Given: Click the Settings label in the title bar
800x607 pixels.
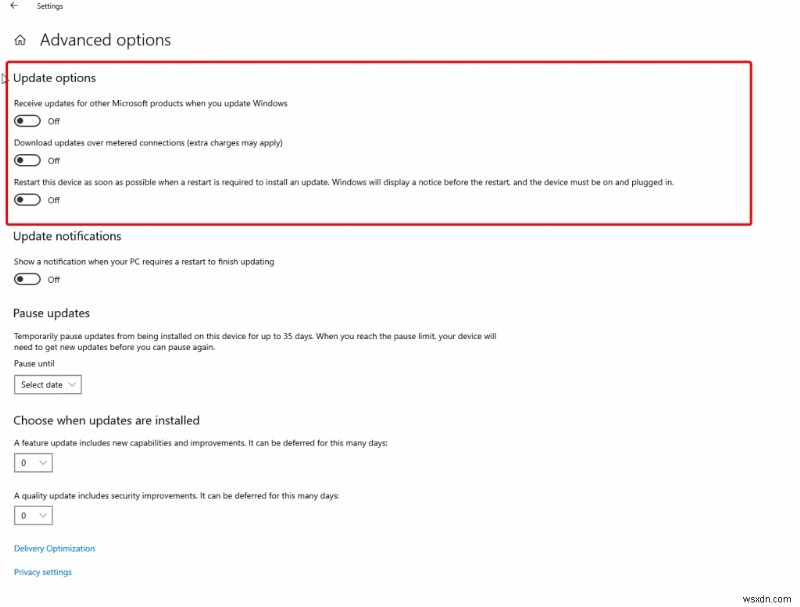Looking at the screenshot, I should click(x=49, y=6).
